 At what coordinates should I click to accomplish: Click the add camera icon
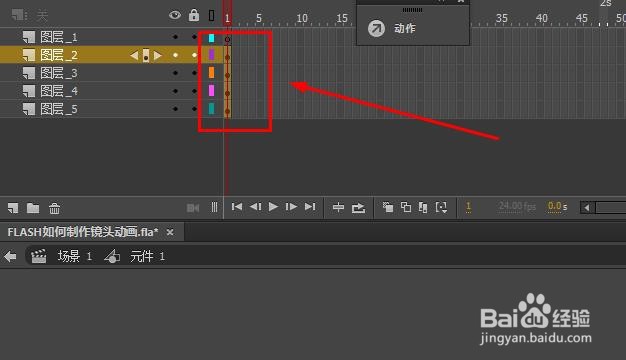(x=193, y=208)
